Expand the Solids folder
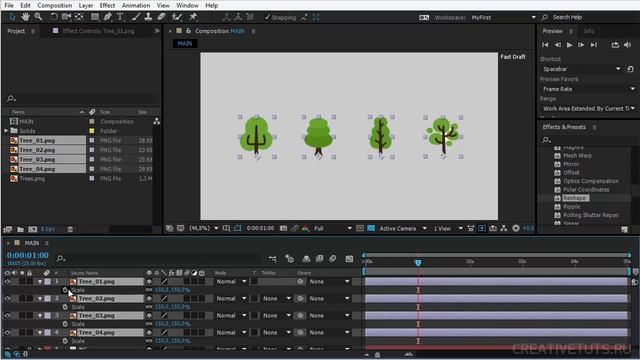This screenshot has width=640, height=360. pos(6,131)
